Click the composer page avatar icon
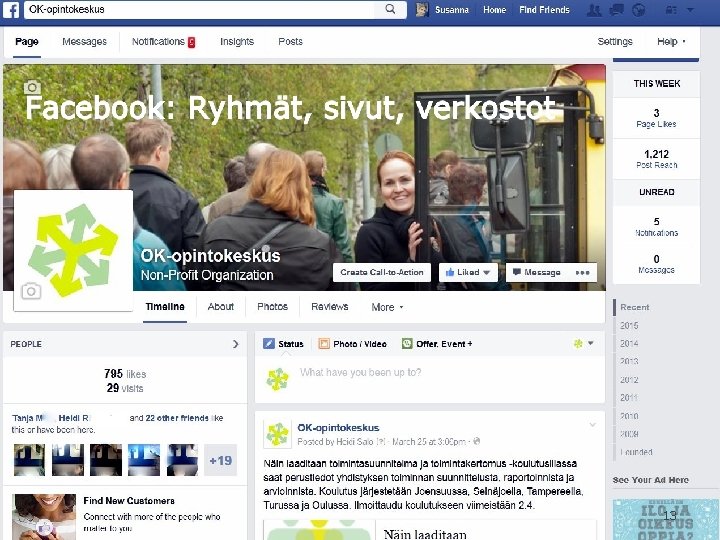The width and height of the screenshot is (720, 540). click(x=277, y=379)
